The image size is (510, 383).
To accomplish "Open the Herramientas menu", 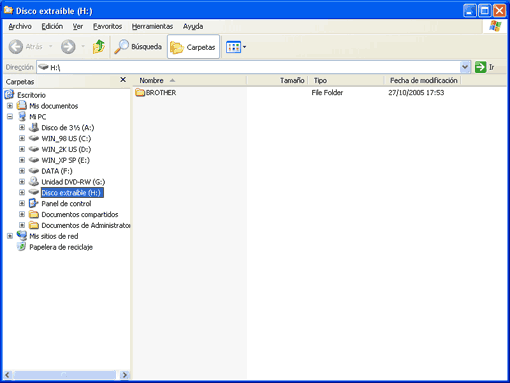I will point(152,26).
